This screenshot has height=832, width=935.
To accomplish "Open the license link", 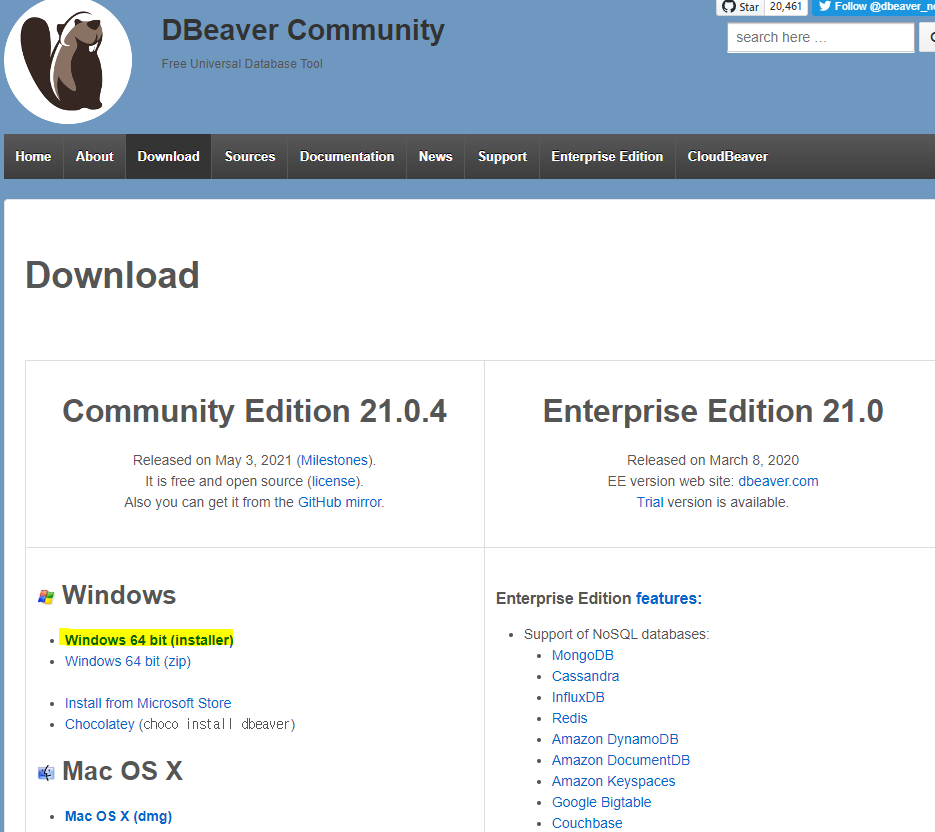I will point(333,481).
